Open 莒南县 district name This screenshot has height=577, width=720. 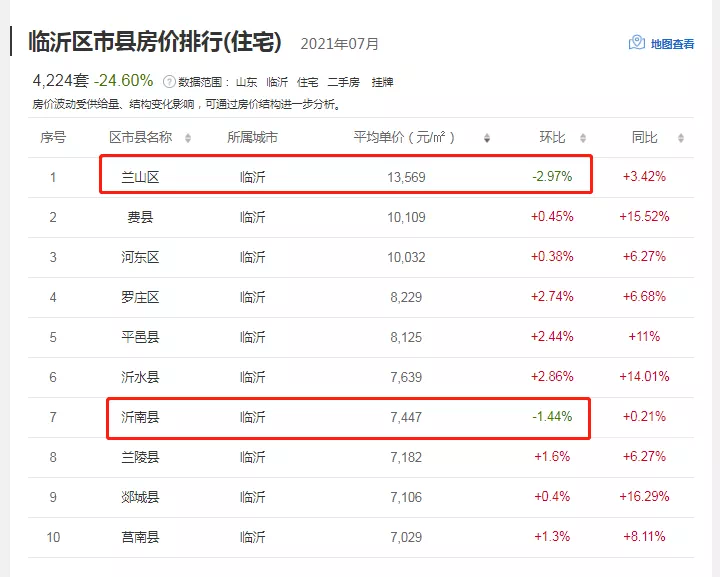[x=140, y=537]
